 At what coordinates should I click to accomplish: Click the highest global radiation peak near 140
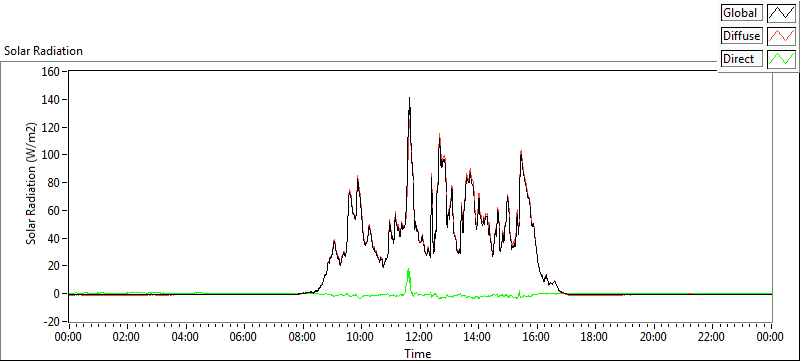pos(409,99)
